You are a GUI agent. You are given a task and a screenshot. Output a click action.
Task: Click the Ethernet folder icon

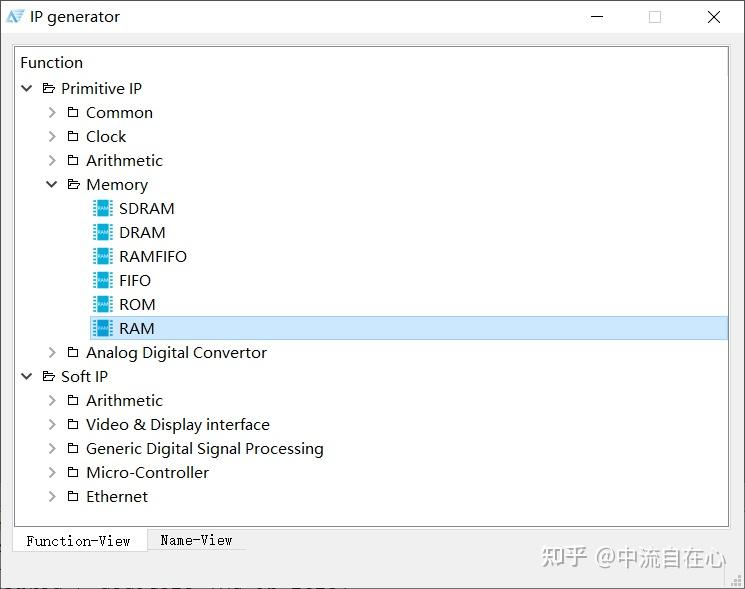pos(73,496)
